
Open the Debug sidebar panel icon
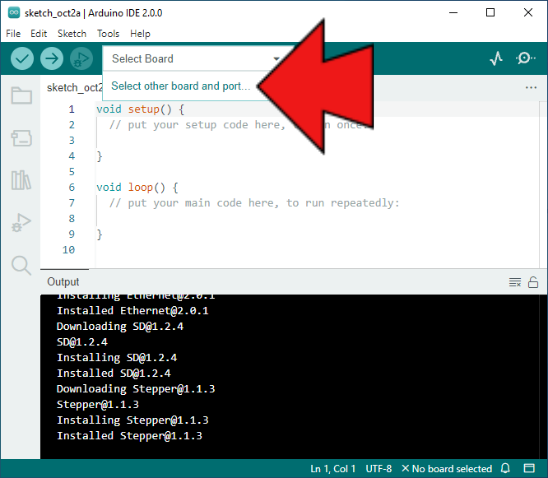coord(21,223)
